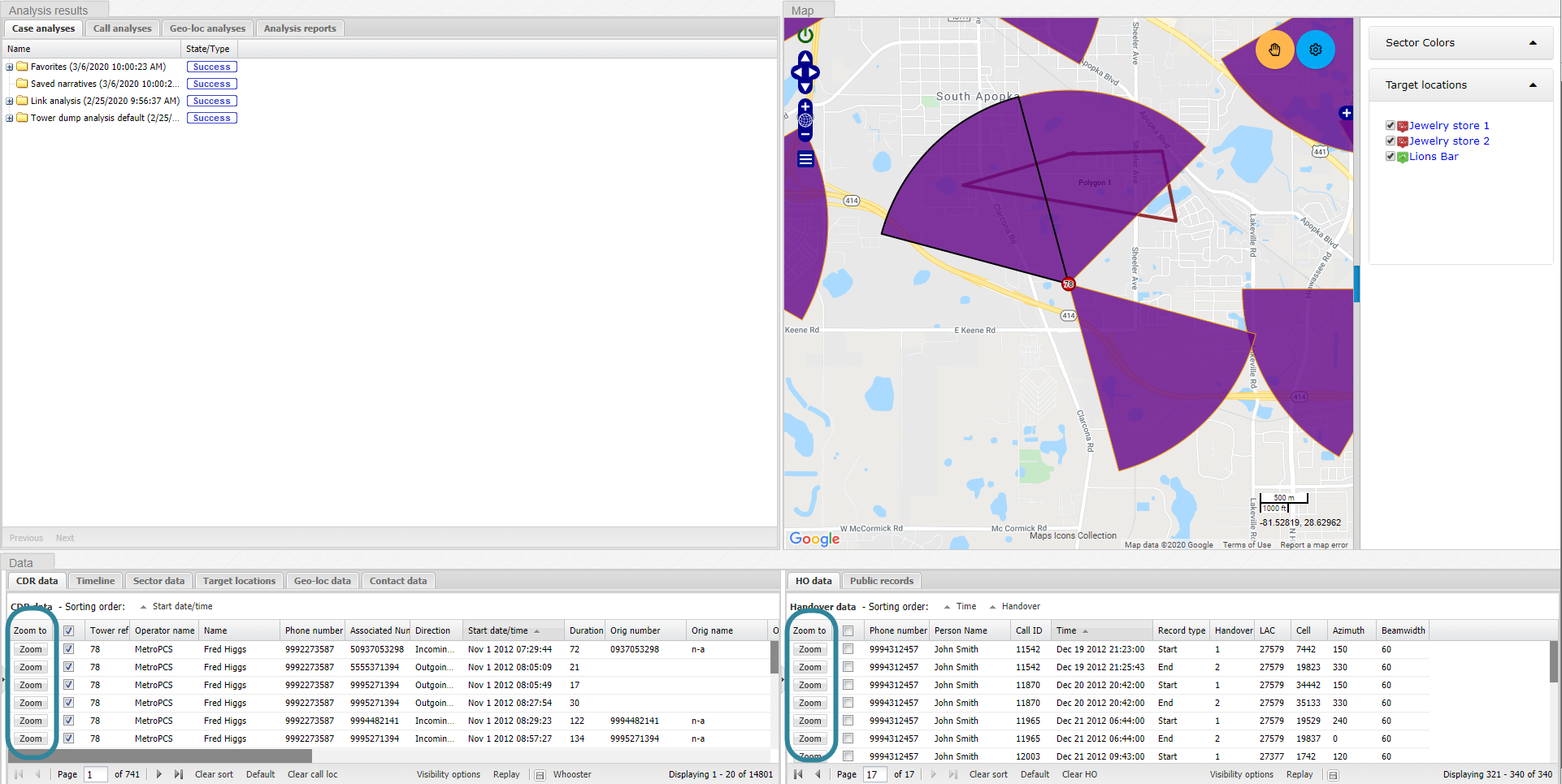Click Clear call loc in CDR toolbar
This screenshot has height=784, width=1562.
[x=312, y=774]
